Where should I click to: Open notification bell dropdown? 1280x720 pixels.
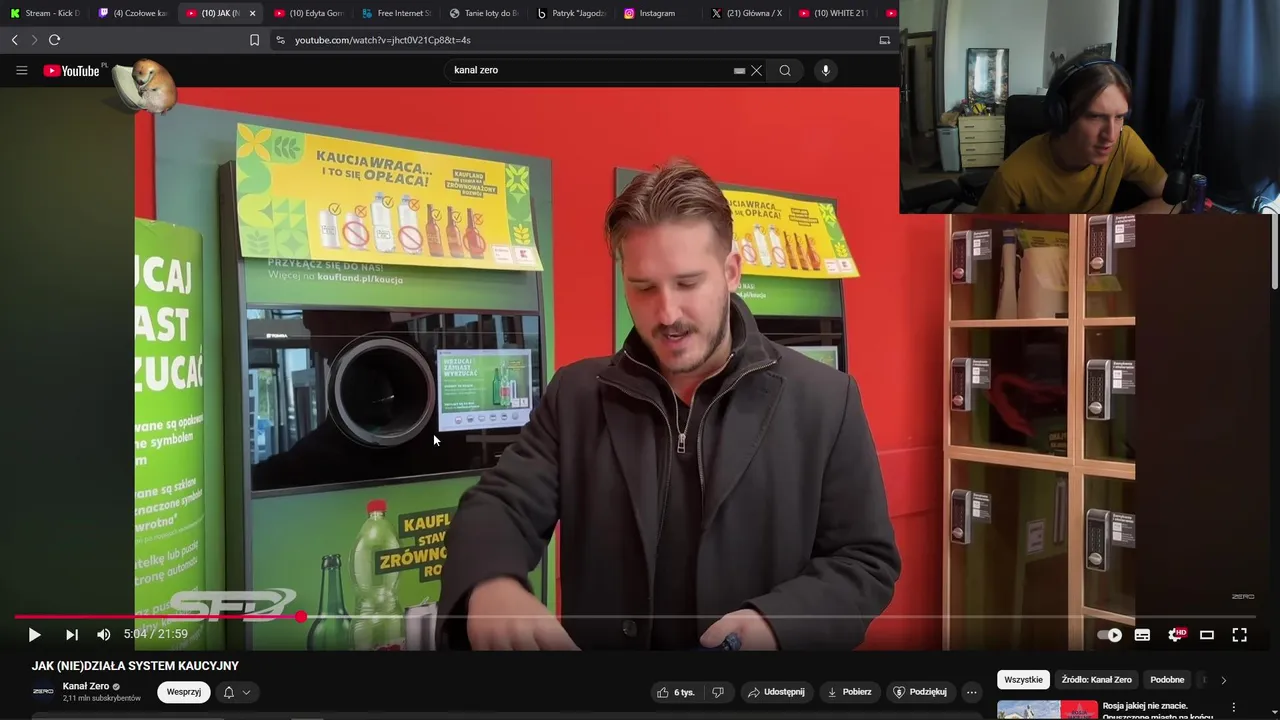(x=237, y=692)
